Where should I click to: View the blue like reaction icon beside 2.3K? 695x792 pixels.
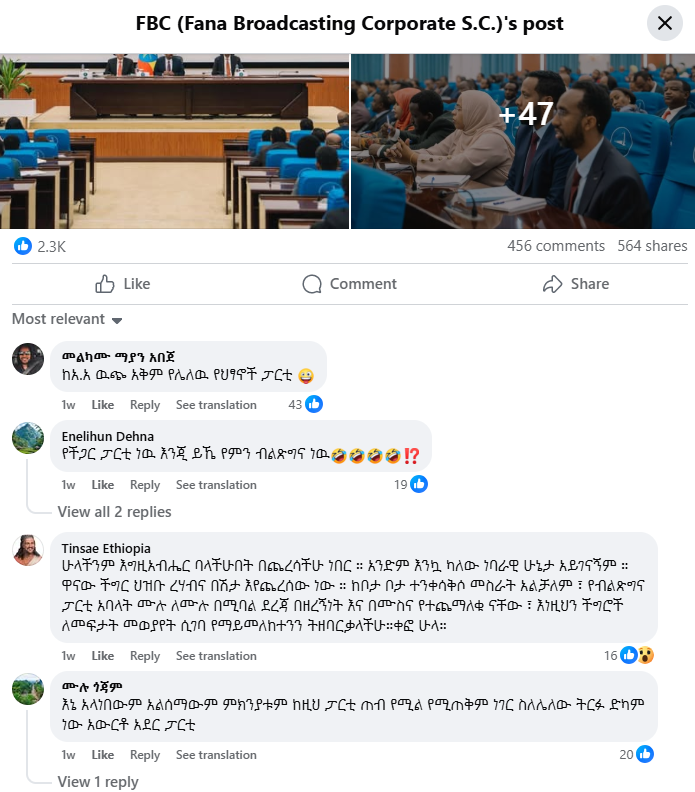(x=23, y=246)
